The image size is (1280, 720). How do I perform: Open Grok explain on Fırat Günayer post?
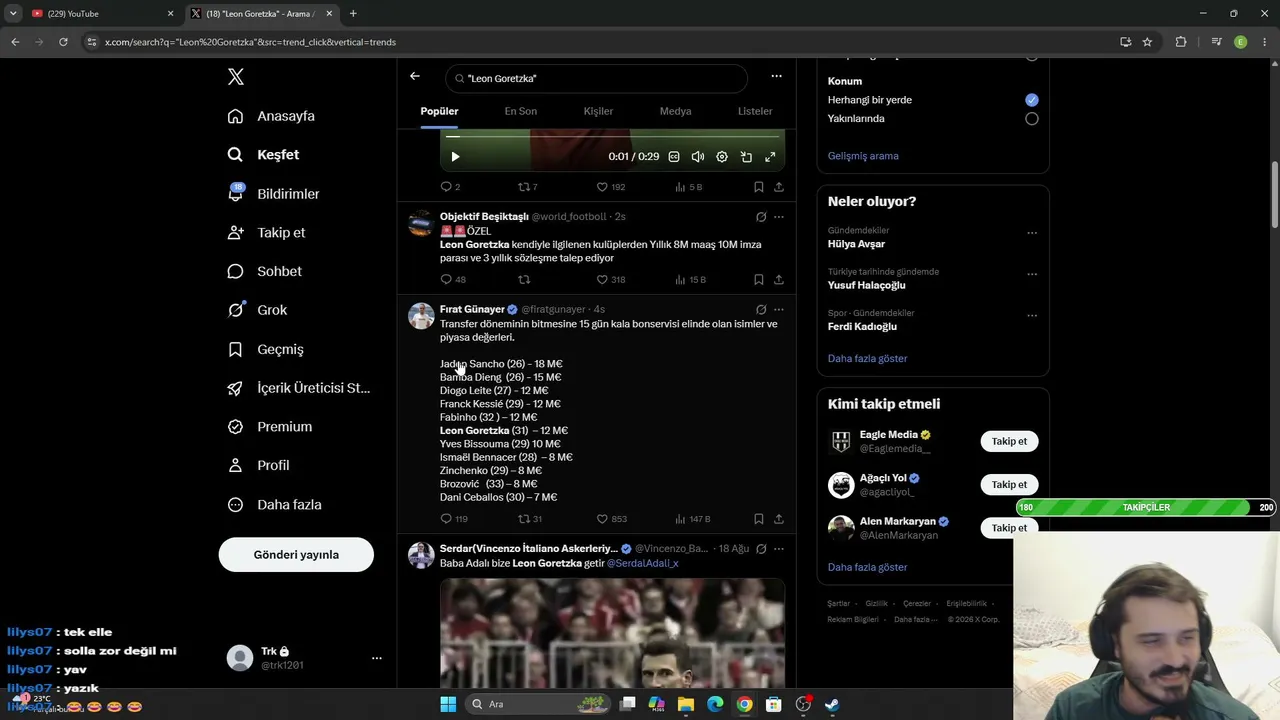coord(761,310)
